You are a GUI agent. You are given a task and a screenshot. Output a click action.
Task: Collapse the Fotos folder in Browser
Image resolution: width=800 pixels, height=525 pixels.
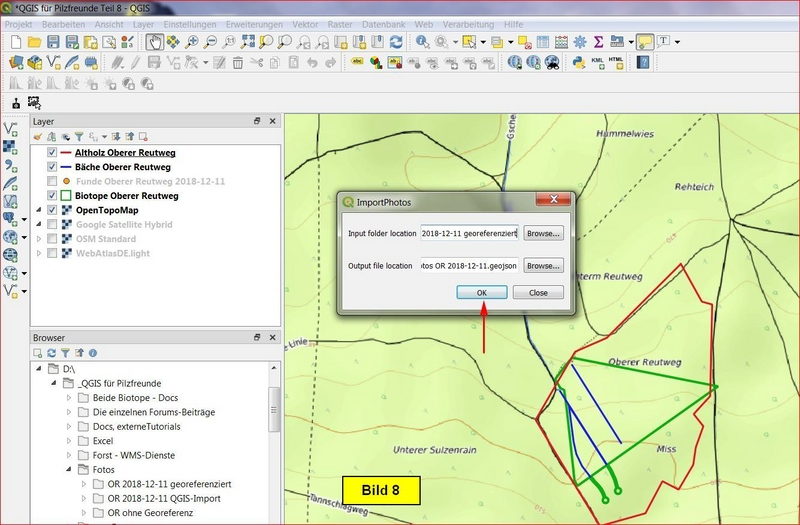click(69, 469)
